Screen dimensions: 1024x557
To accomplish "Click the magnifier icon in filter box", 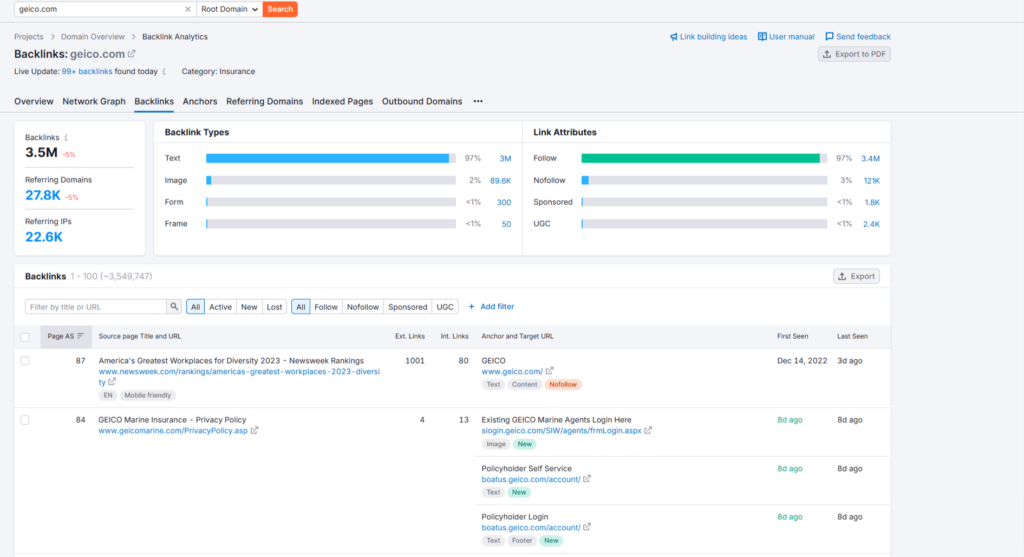I will coord(174,306).
